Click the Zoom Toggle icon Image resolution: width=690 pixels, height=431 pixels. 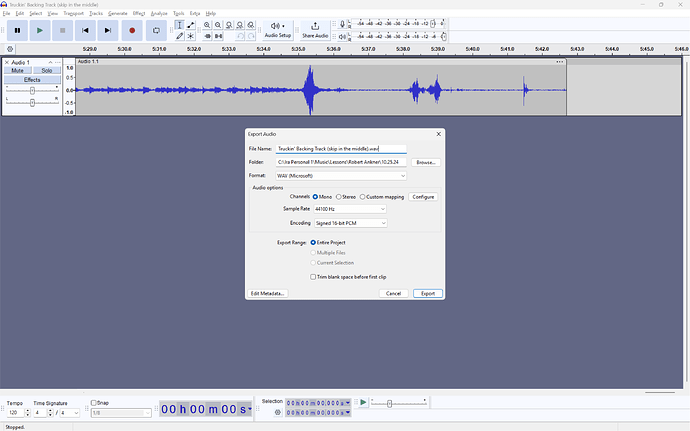tap(251, 25)
